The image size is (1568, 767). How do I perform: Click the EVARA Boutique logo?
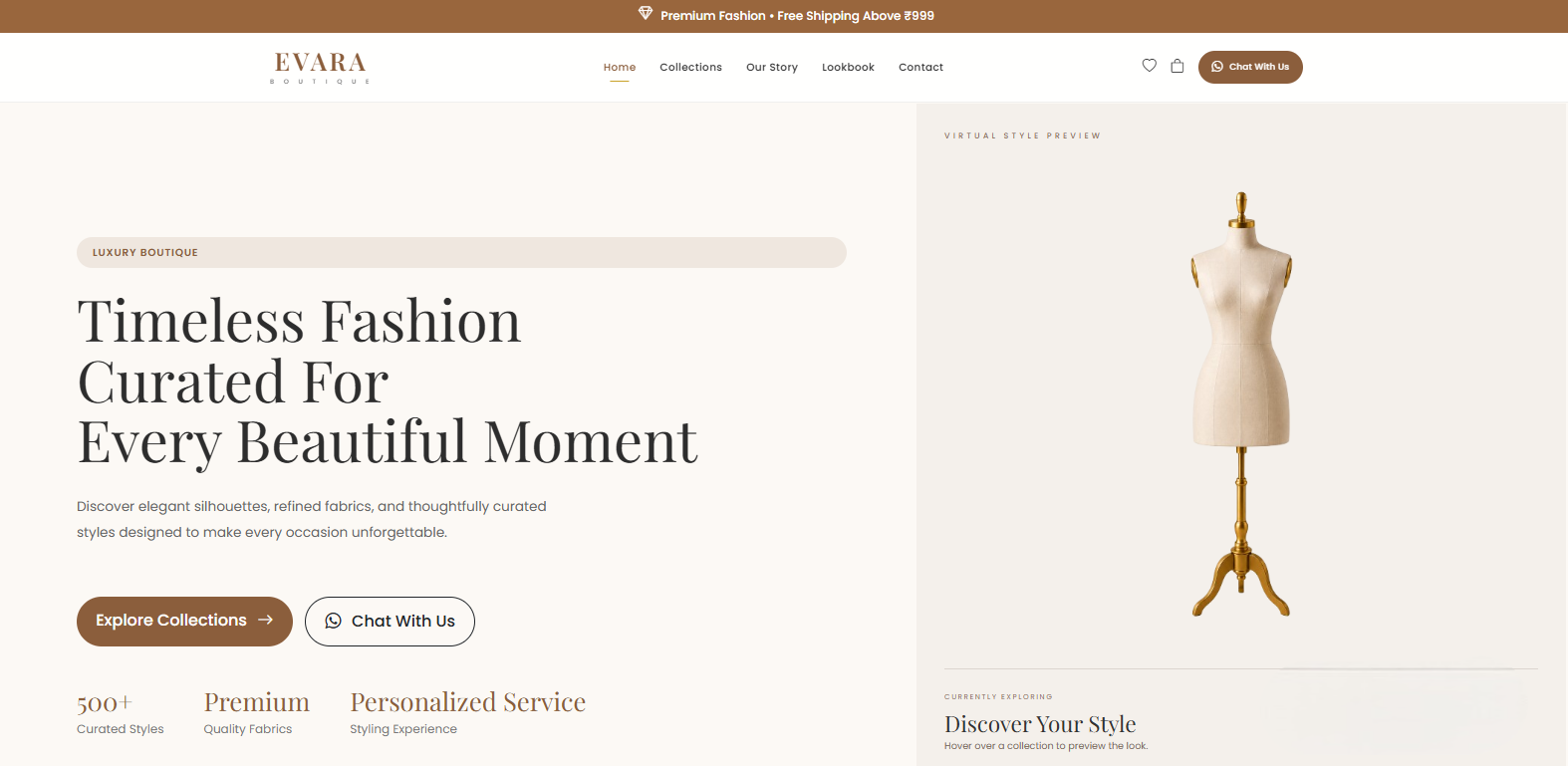point(320,68)
